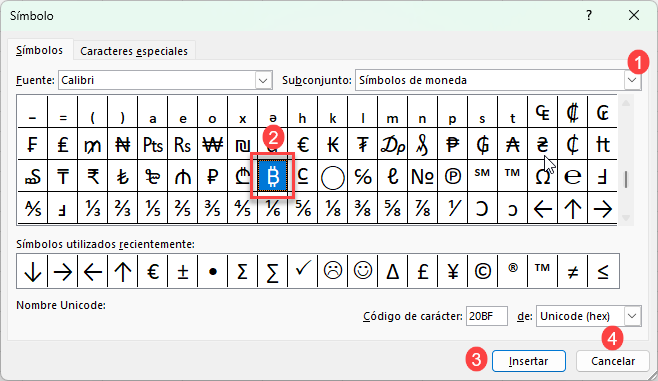Select the bullet in recently used symbols
This screenshot has height=381, width=658.
212,271
